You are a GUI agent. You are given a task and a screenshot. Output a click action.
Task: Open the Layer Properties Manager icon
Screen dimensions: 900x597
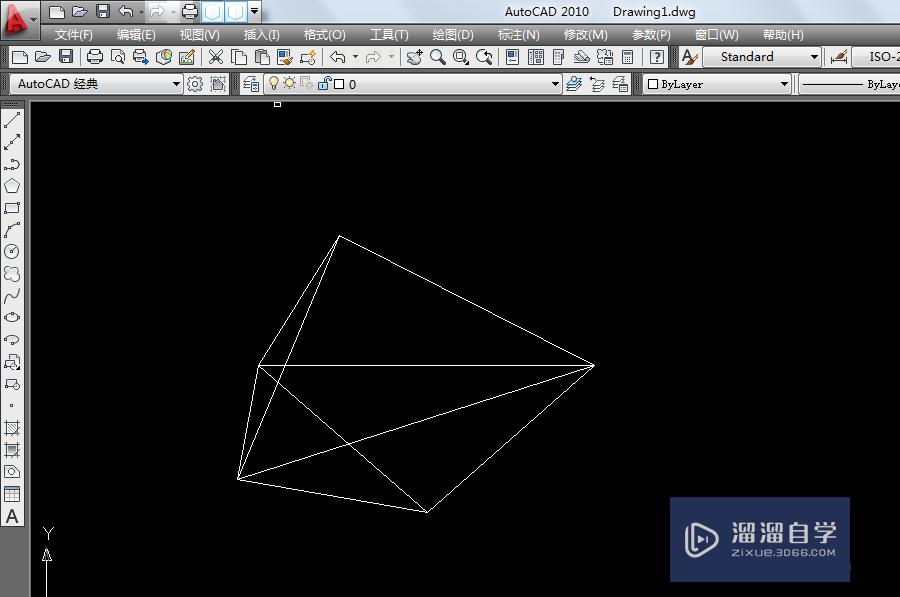pos(251,84)
